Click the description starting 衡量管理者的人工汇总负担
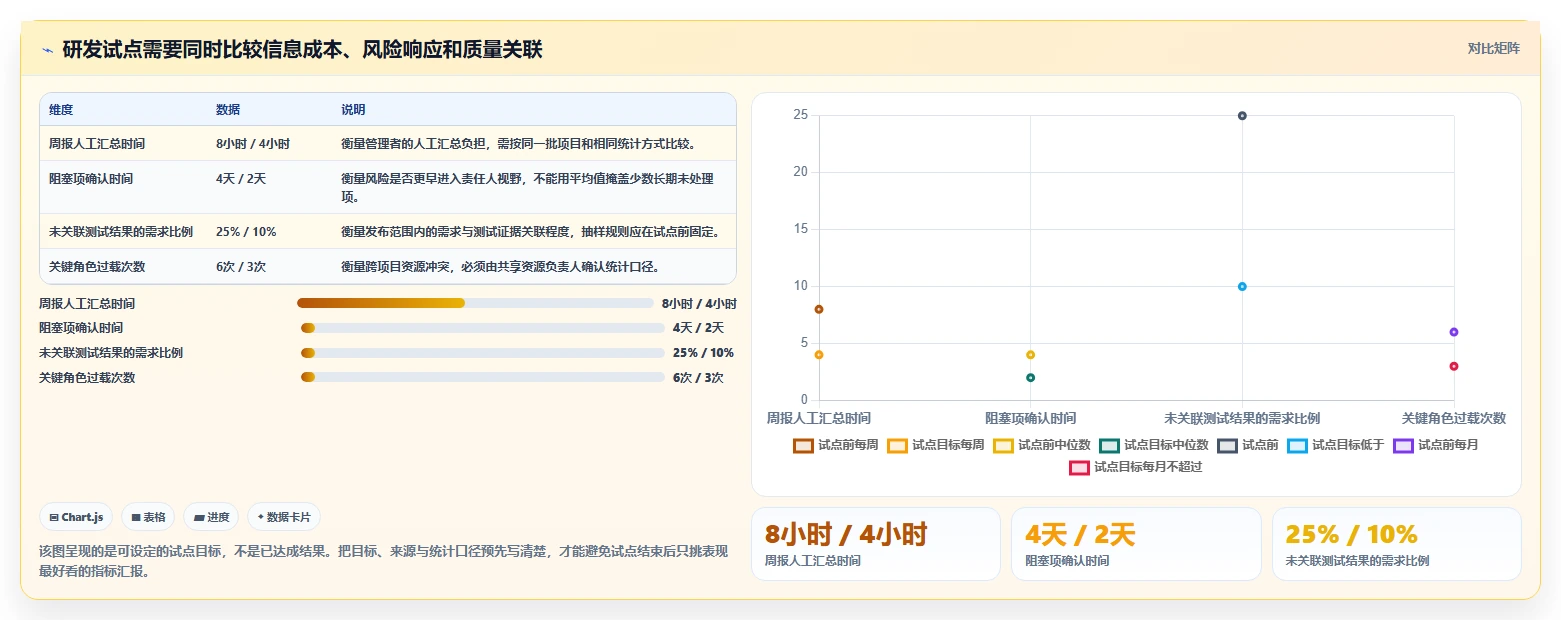 [x=518, y=144]
